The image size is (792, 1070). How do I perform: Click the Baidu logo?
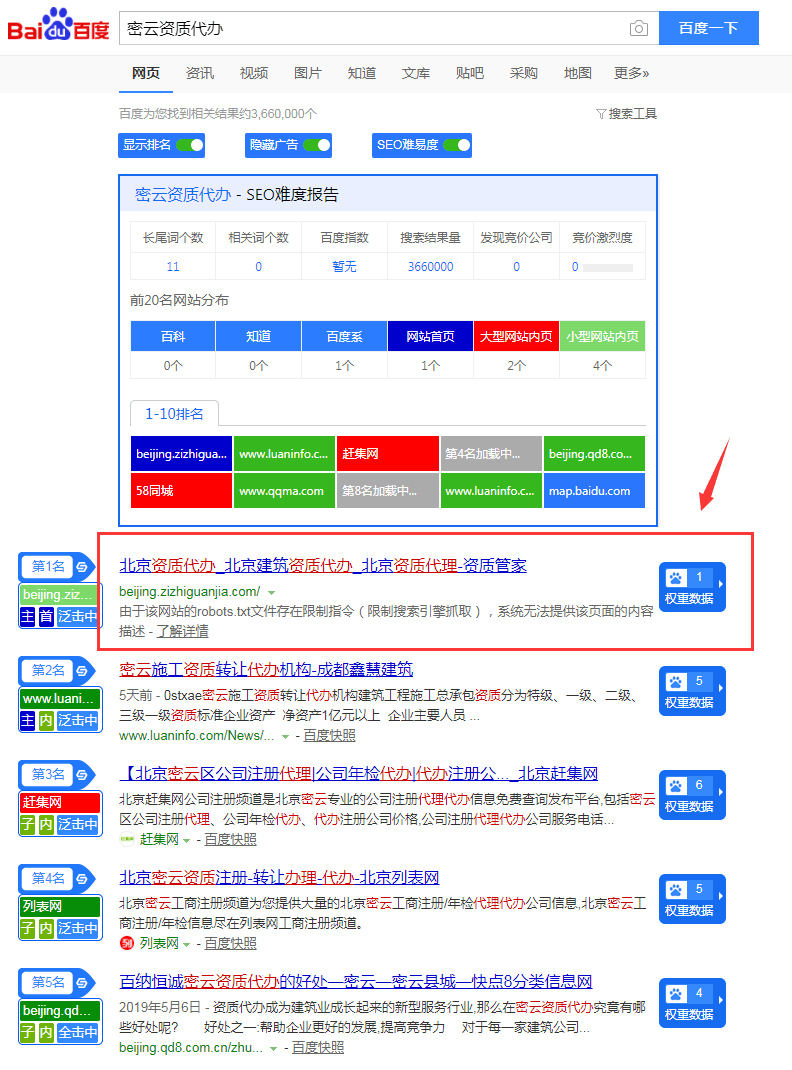point(58,25)
